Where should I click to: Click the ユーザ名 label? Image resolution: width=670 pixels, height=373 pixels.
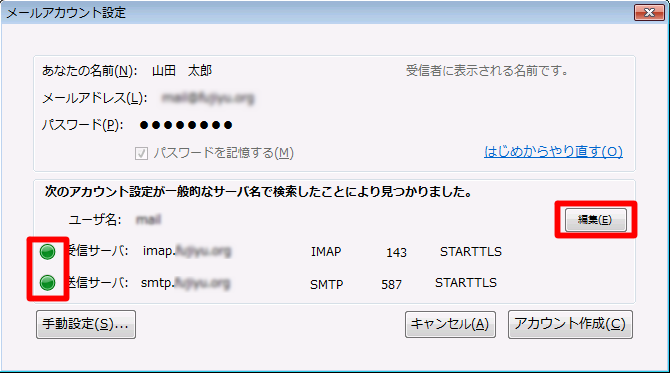pyautogui.click(x=95, y=220)
